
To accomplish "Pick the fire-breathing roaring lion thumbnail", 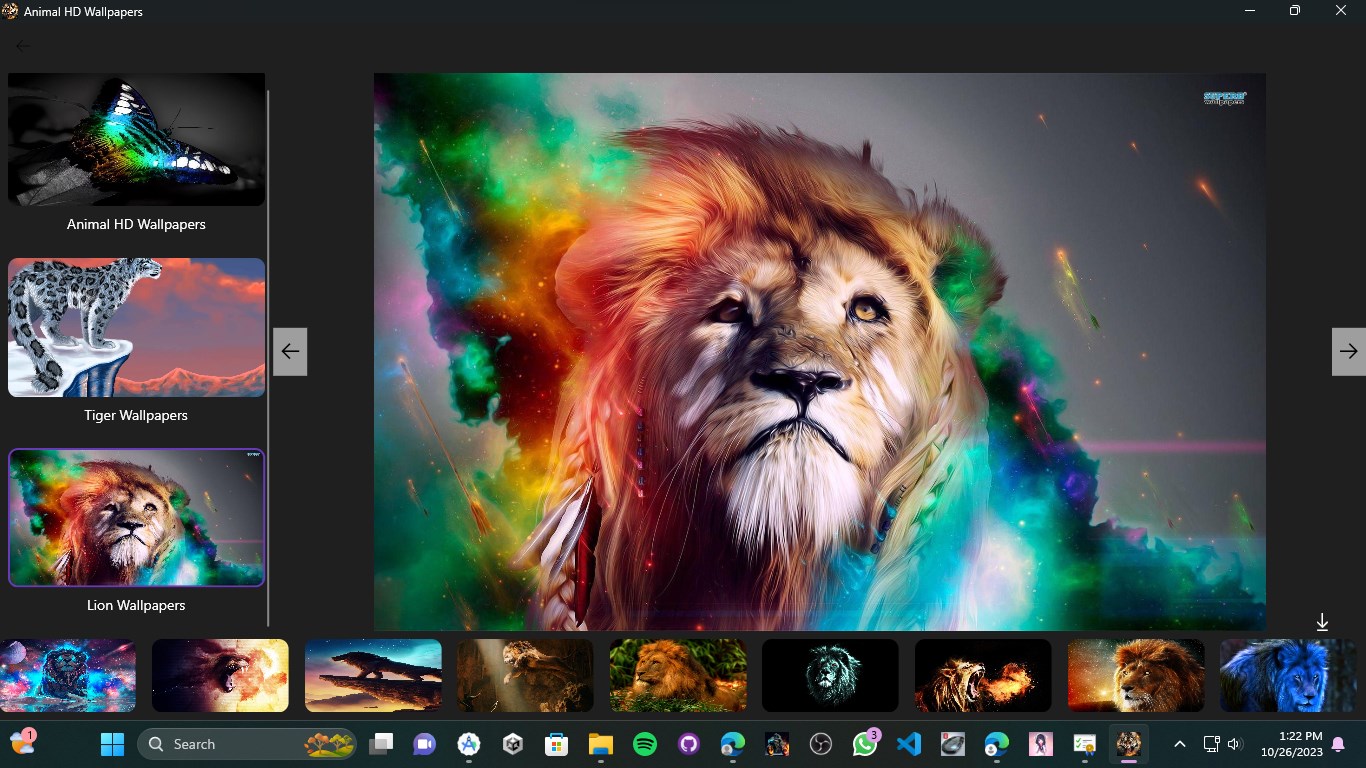I will [983, 676].
